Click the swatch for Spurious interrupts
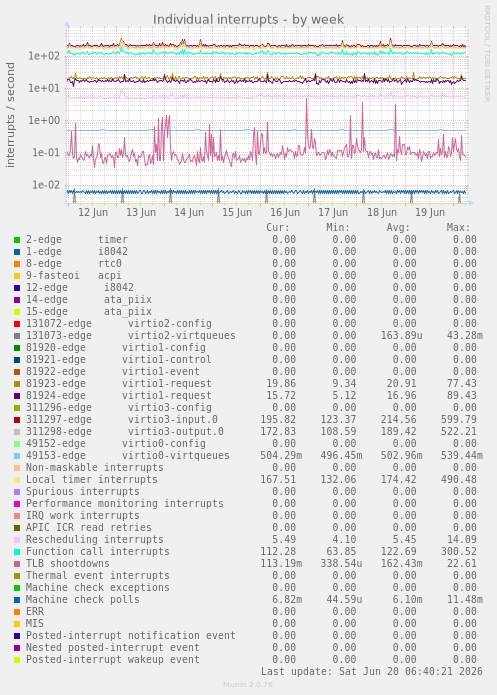Image resolution: width=497 pixels, height=695 pixels. pos(17,492)
